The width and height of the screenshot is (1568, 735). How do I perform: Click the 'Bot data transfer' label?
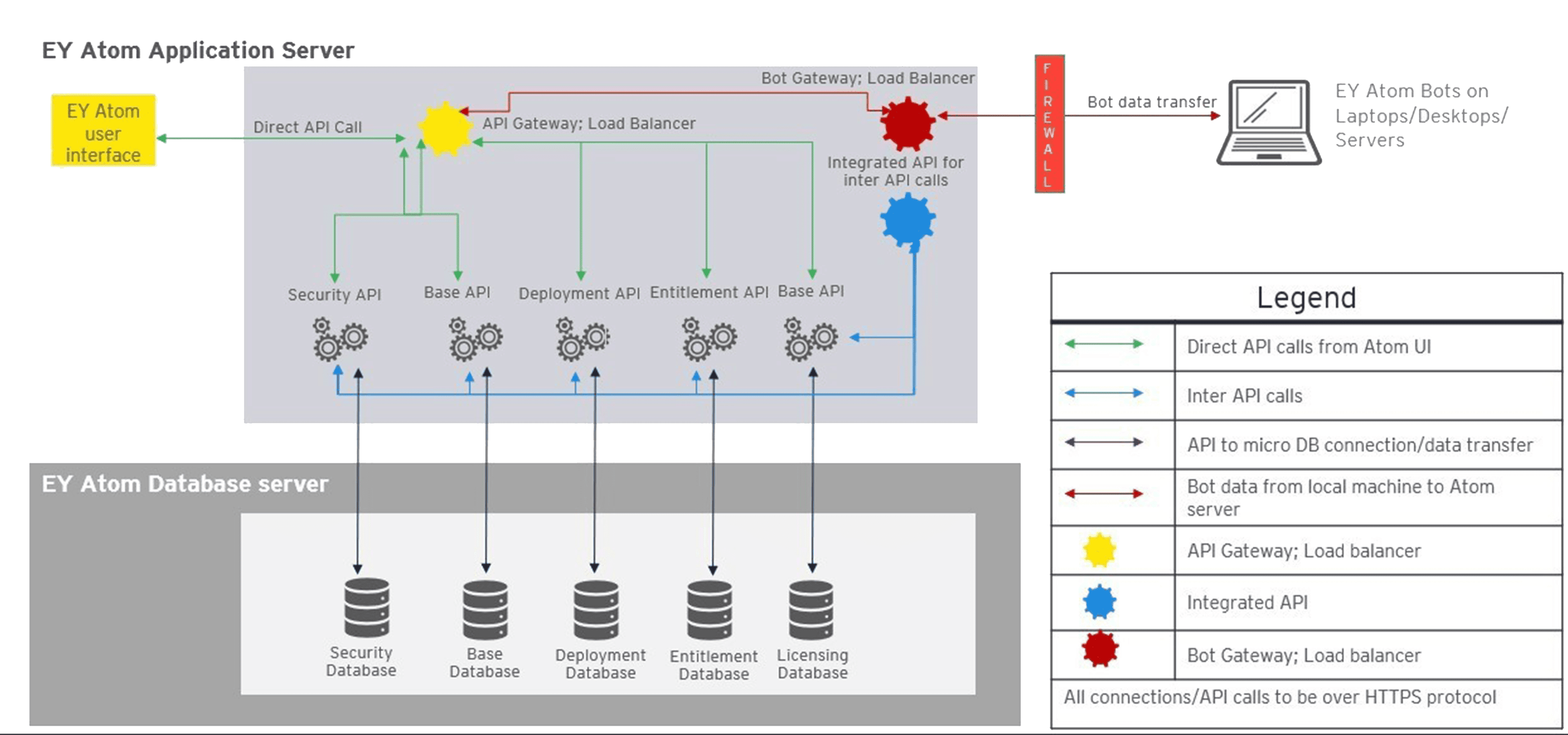coord(1151,102)
